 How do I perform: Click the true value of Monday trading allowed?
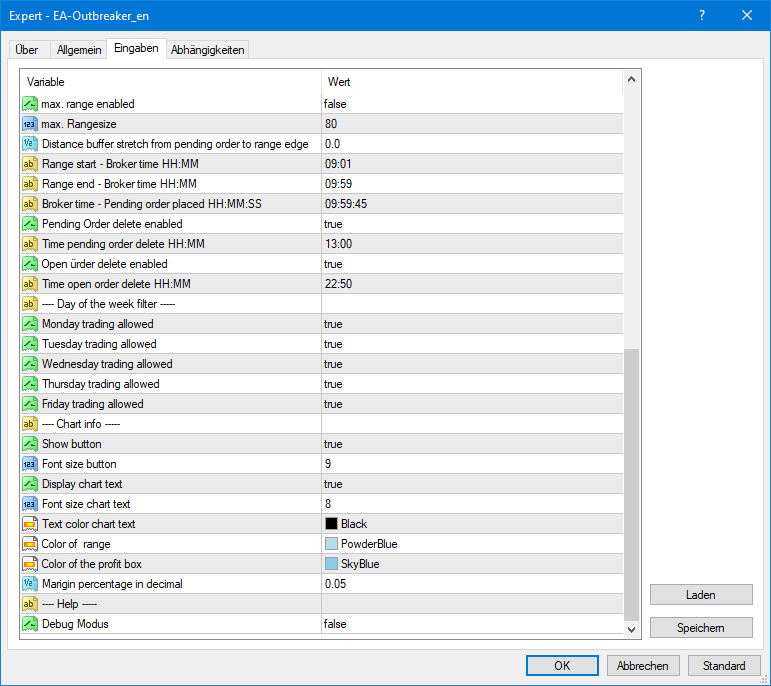[333, 324]
